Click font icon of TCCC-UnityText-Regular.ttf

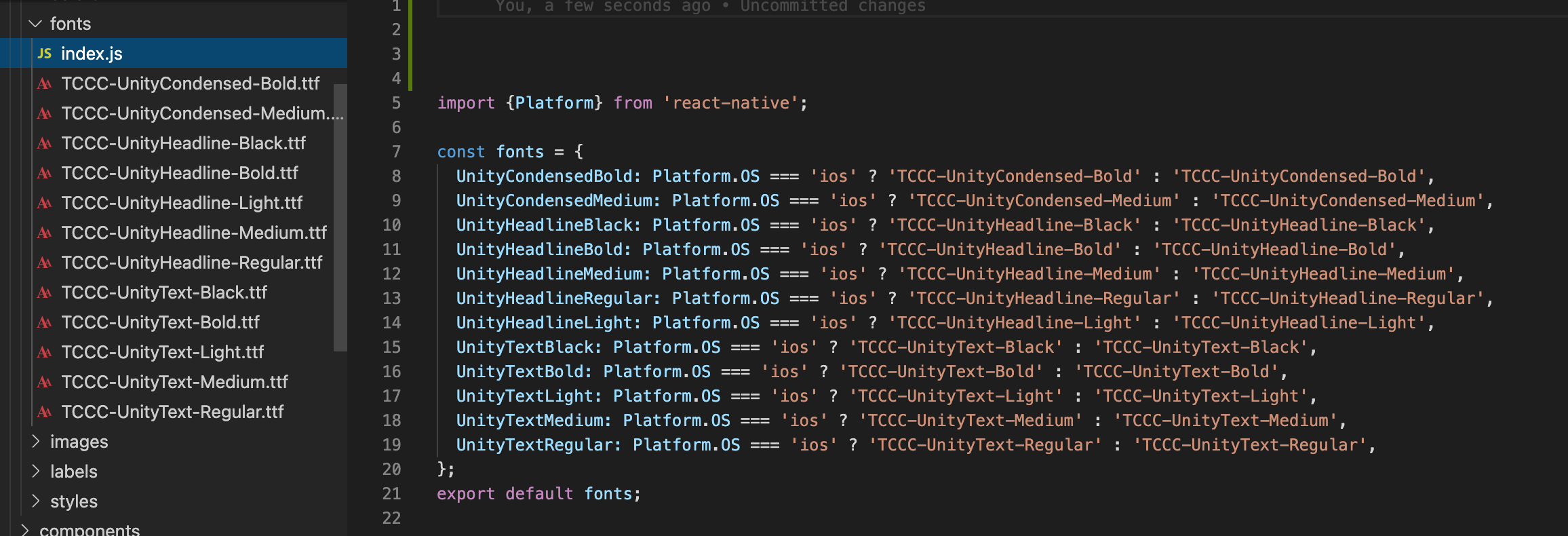click(45, 412)
